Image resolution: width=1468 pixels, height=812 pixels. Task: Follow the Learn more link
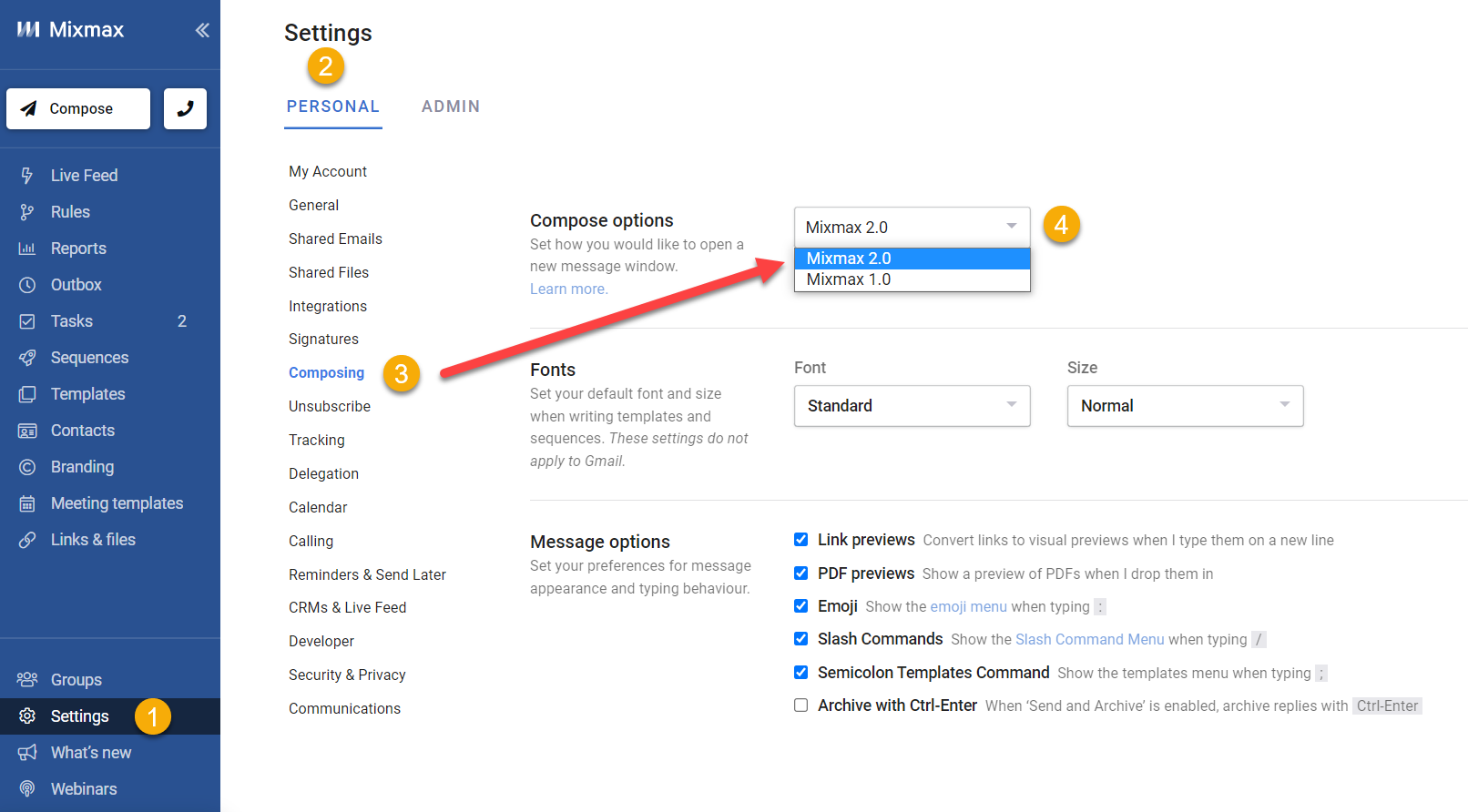[568, 289]
